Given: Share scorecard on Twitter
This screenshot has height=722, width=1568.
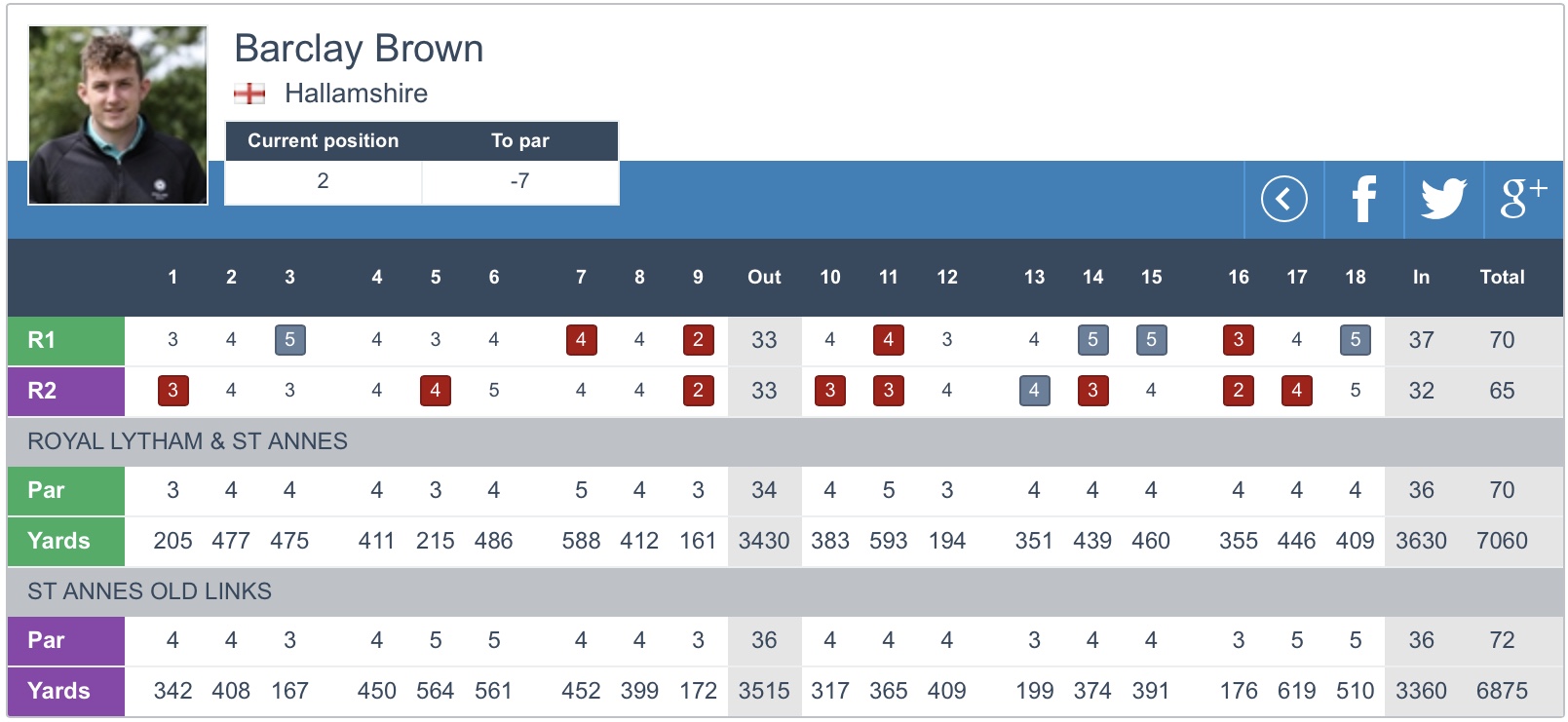Looking at the screenshot, I should coord(1443,199).
